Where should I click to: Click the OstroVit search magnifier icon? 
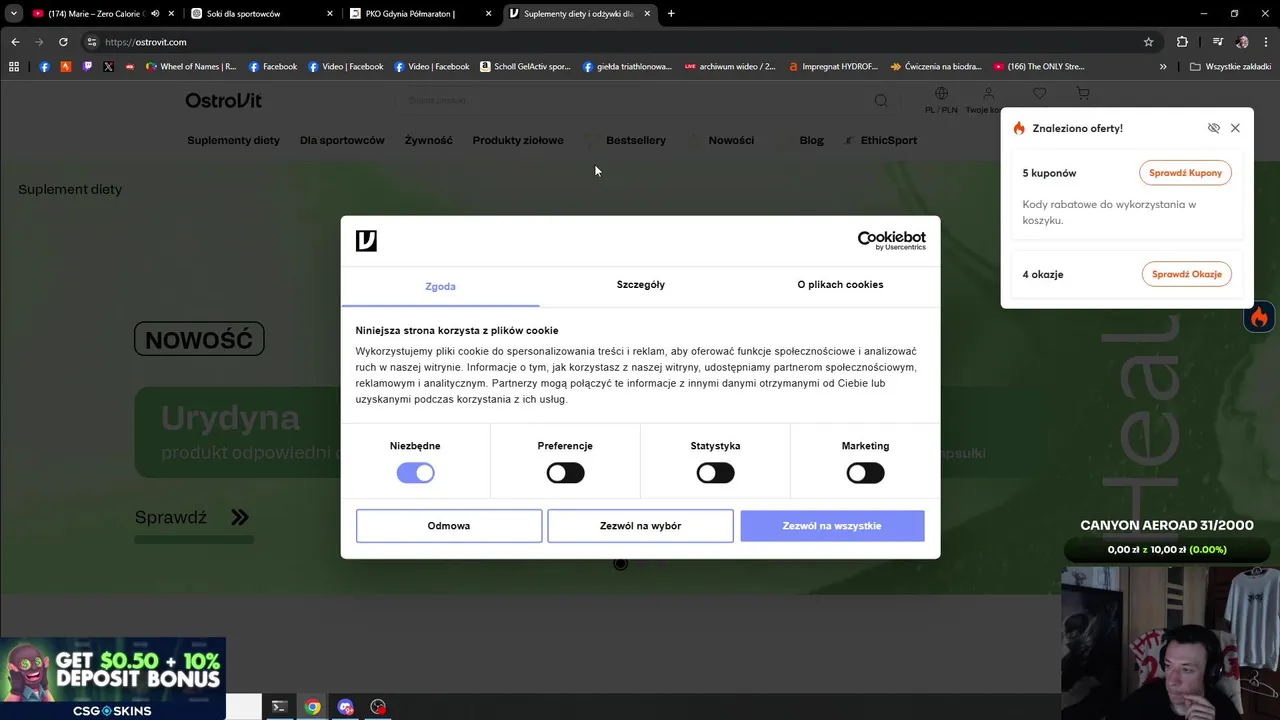pos(881,100)
